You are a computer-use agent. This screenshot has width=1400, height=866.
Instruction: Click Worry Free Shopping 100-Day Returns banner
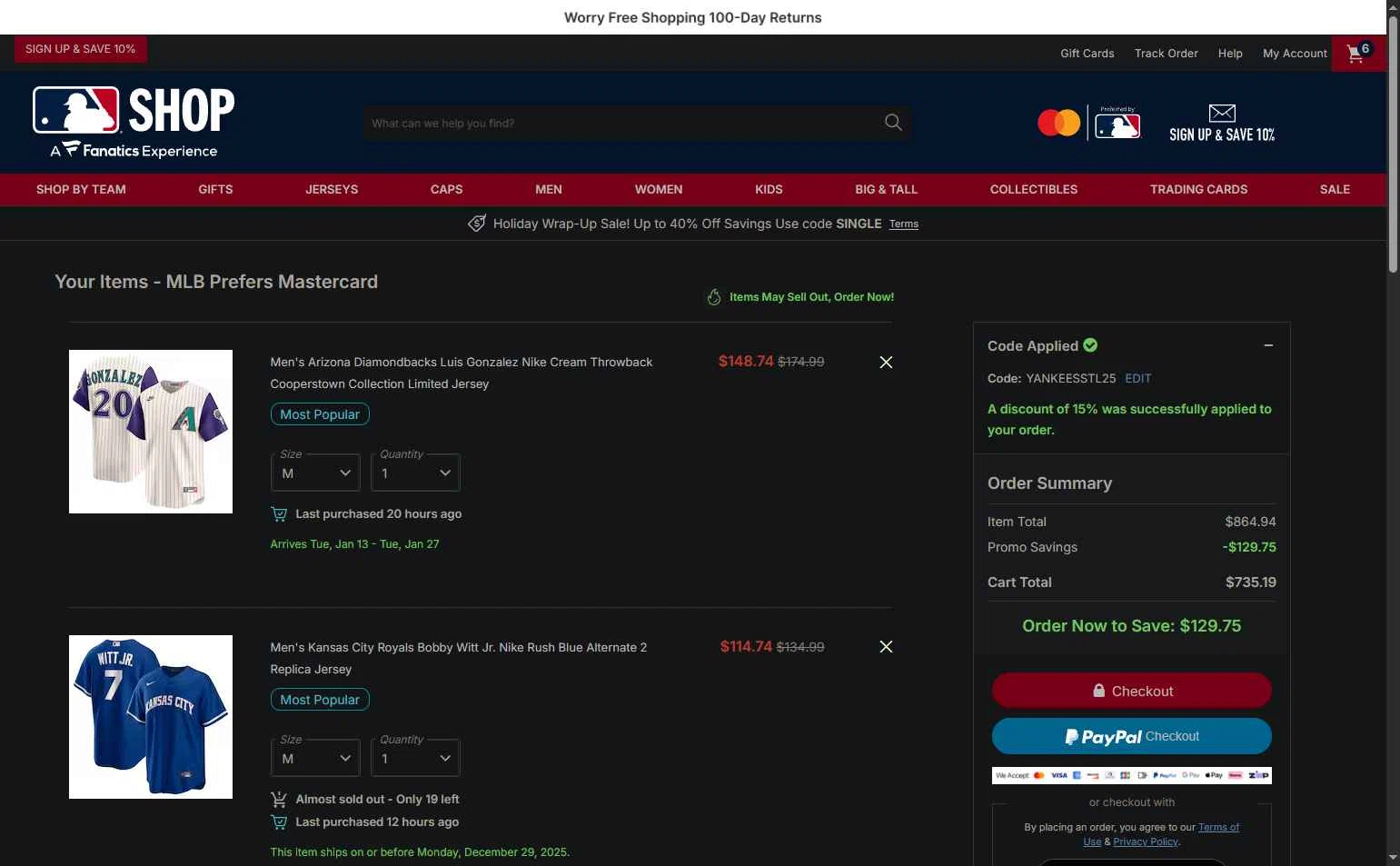click(x=693, y=17)
